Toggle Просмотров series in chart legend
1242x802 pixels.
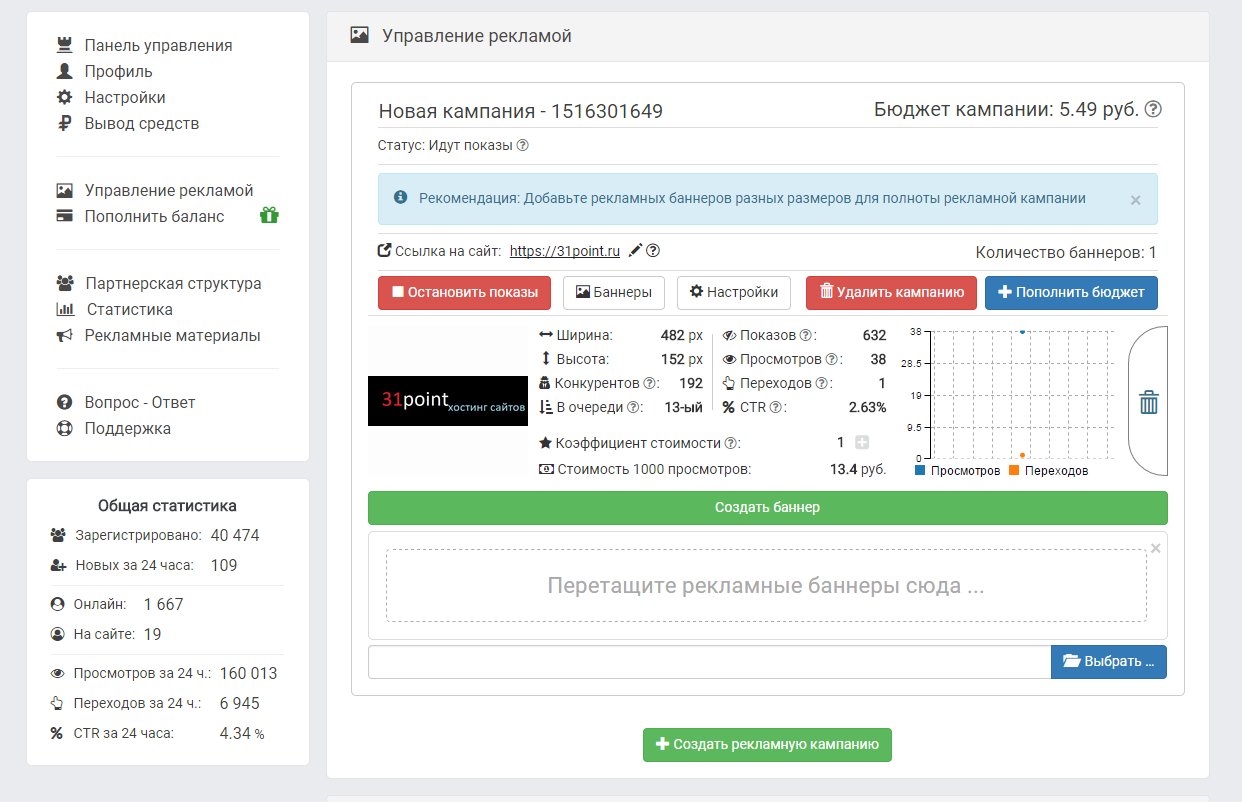957,470
